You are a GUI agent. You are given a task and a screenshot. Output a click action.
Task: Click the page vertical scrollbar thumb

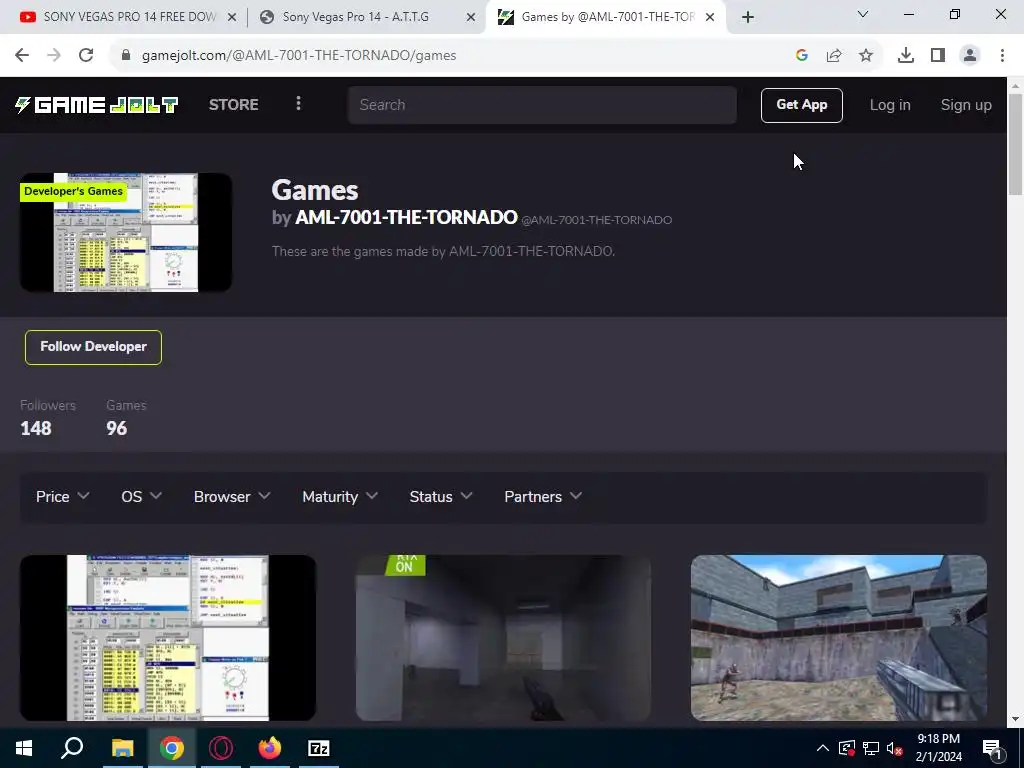click(1015, 144)
